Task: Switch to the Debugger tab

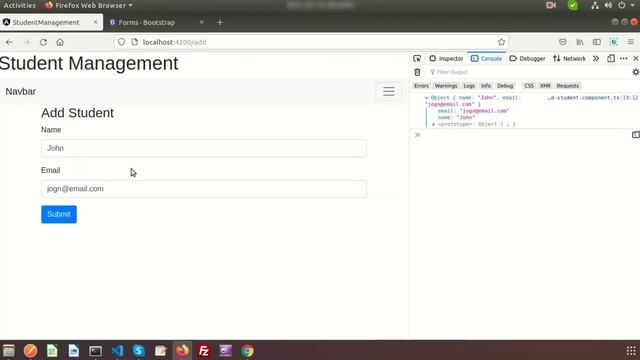Action: coord(527,58)
